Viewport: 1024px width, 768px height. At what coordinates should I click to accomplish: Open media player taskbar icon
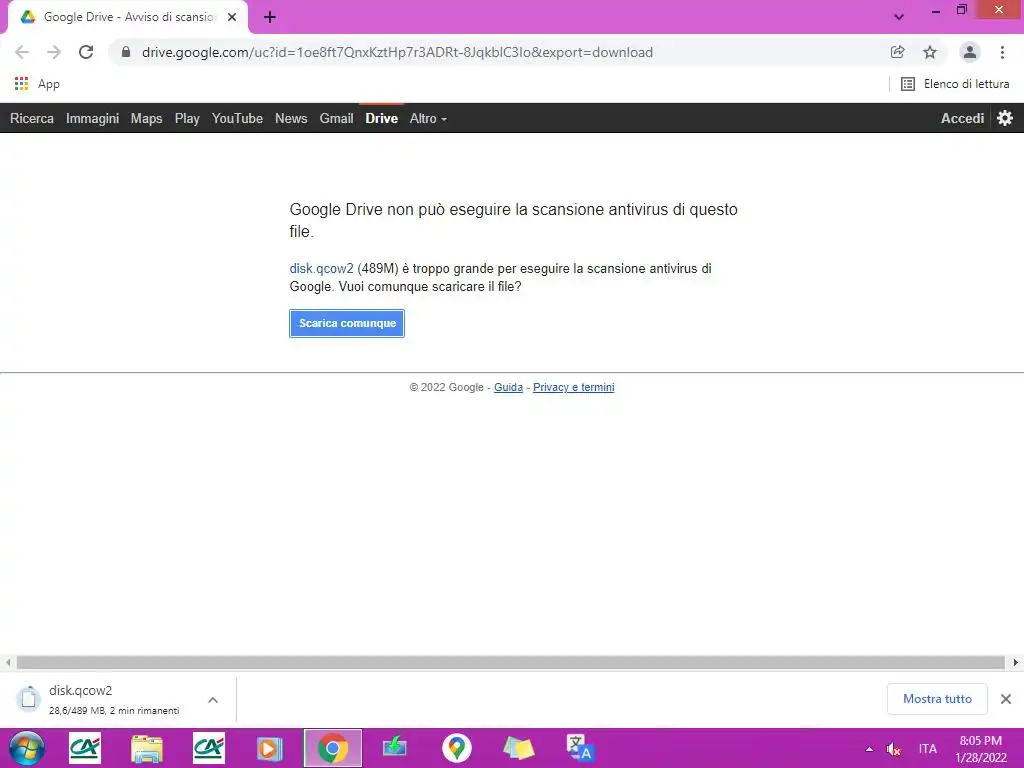269,748
